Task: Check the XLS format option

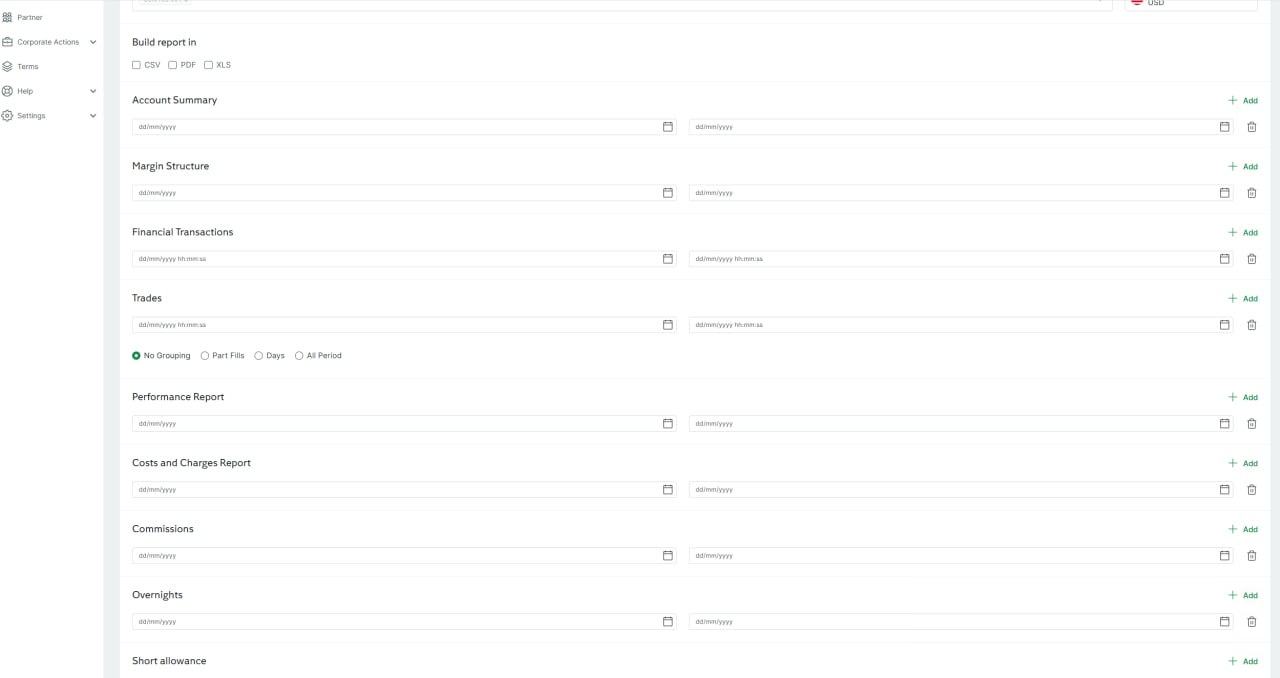Action: point(209,65)
